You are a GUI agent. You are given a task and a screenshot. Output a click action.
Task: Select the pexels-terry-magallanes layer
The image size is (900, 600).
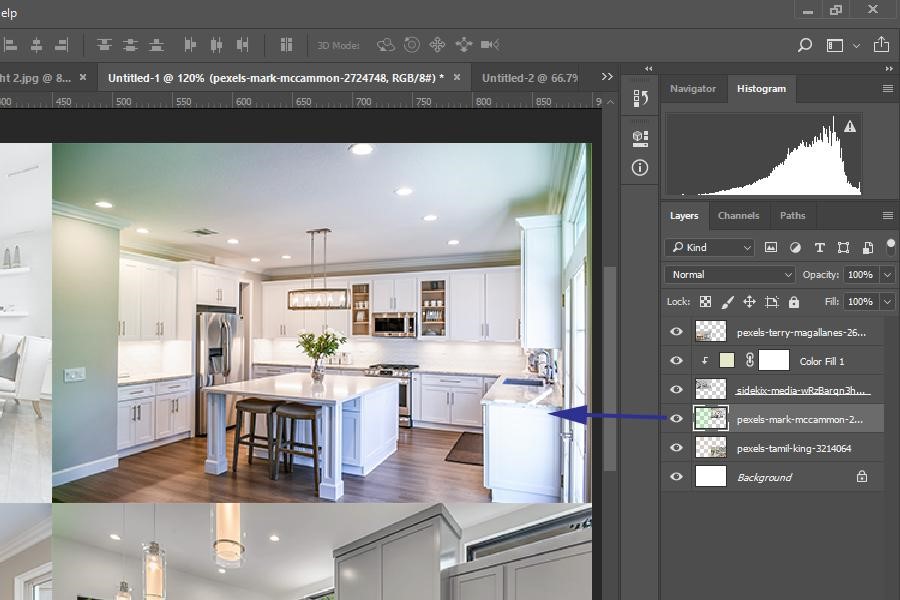pos(801,332)
